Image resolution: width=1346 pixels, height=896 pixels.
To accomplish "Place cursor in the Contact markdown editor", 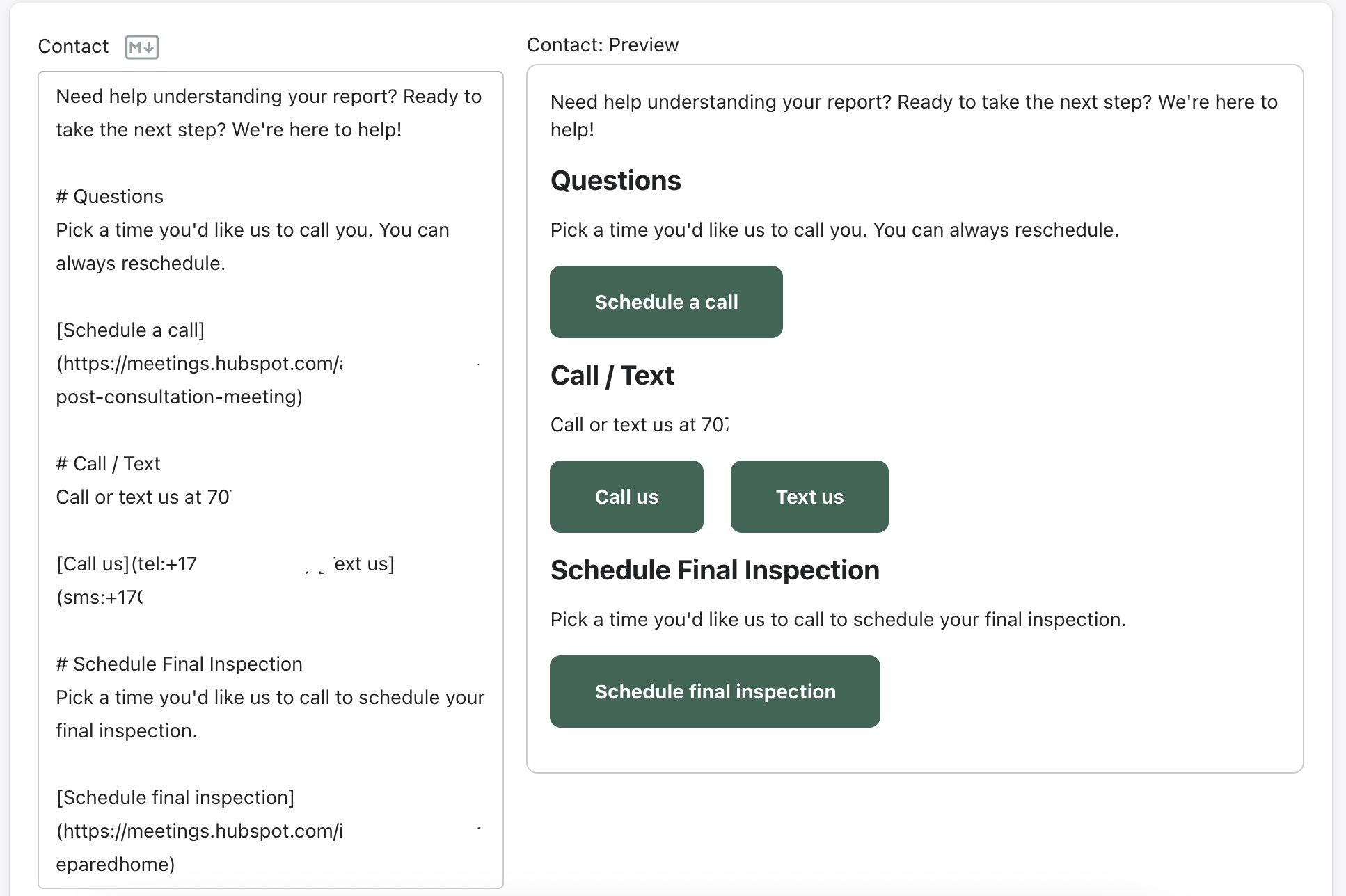I will click(271, 480).
